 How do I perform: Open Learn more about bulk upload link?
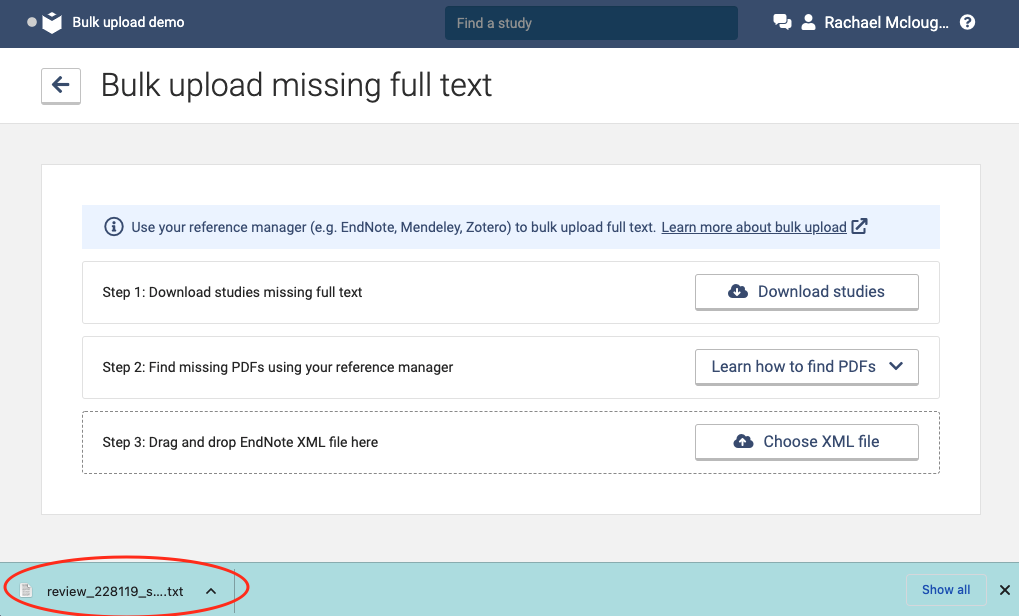click(754, 227)
